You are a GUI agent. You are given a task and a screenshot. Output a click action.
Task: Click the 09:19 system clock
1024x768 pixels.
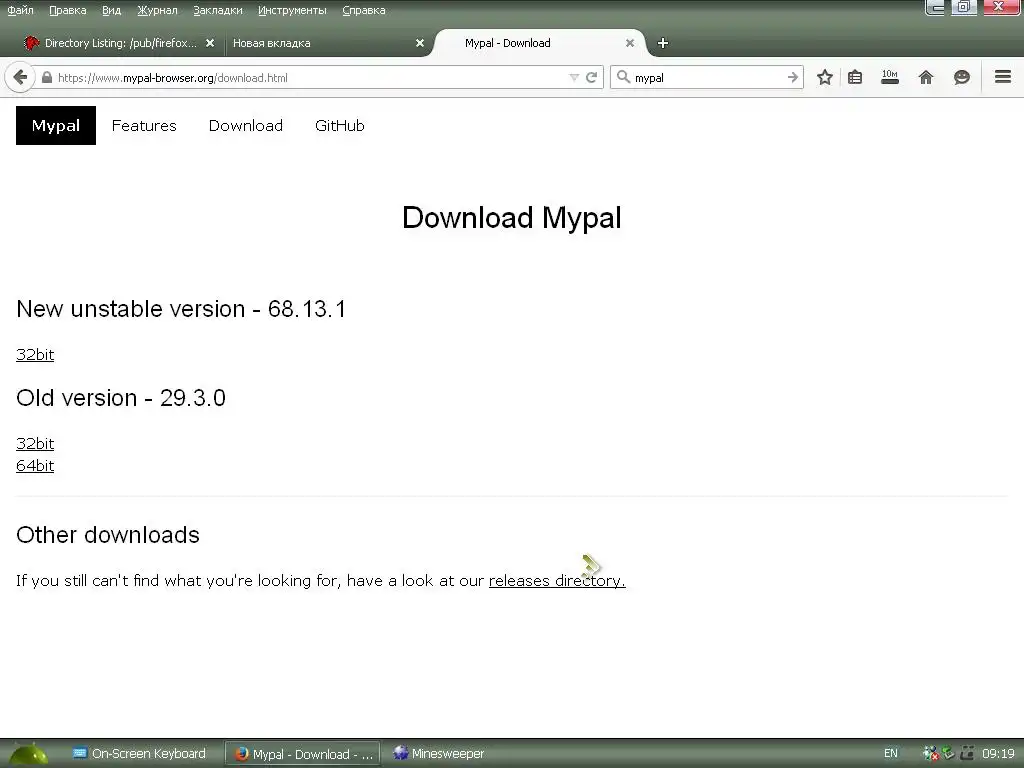coord(999,754)
